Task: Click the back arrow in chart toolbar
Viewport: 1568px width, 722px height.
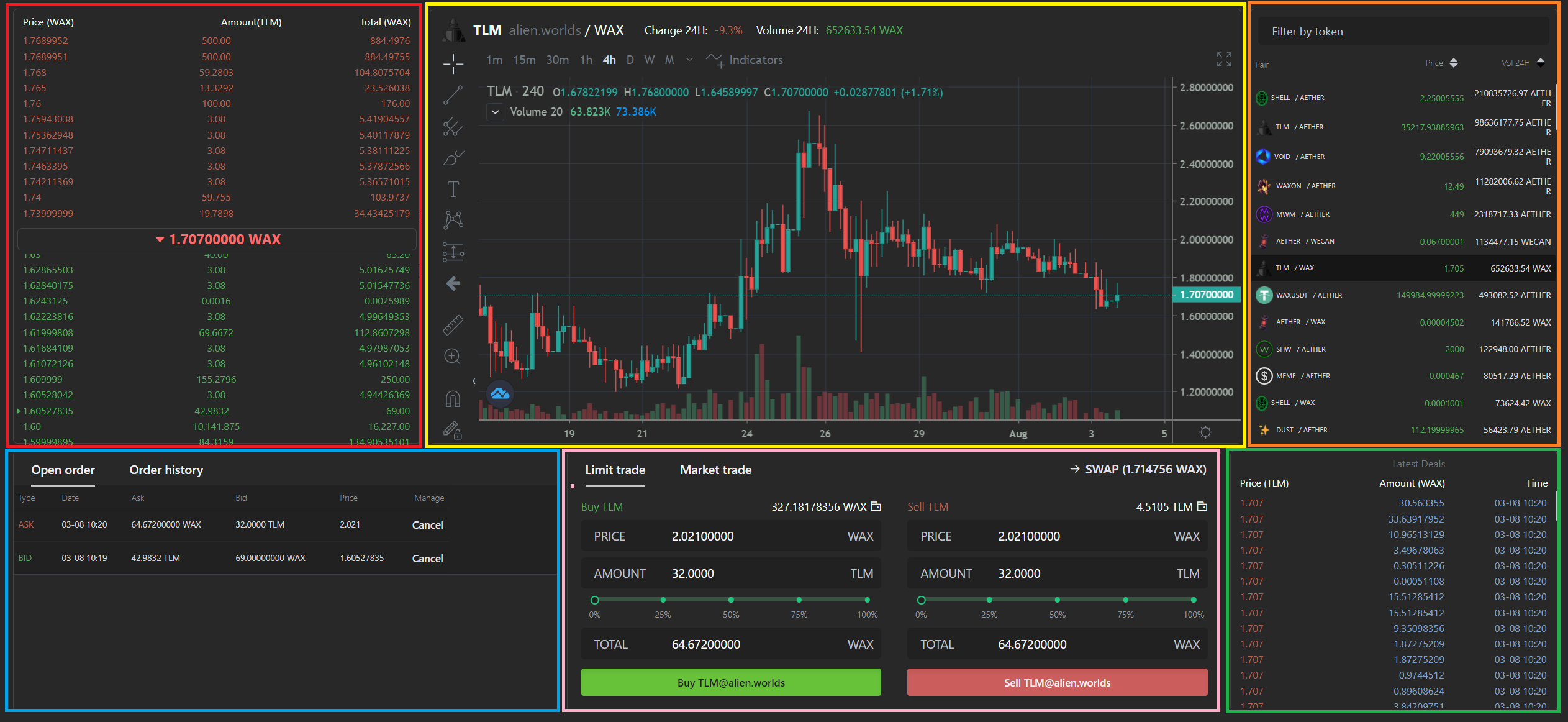Action: [453, 284]
